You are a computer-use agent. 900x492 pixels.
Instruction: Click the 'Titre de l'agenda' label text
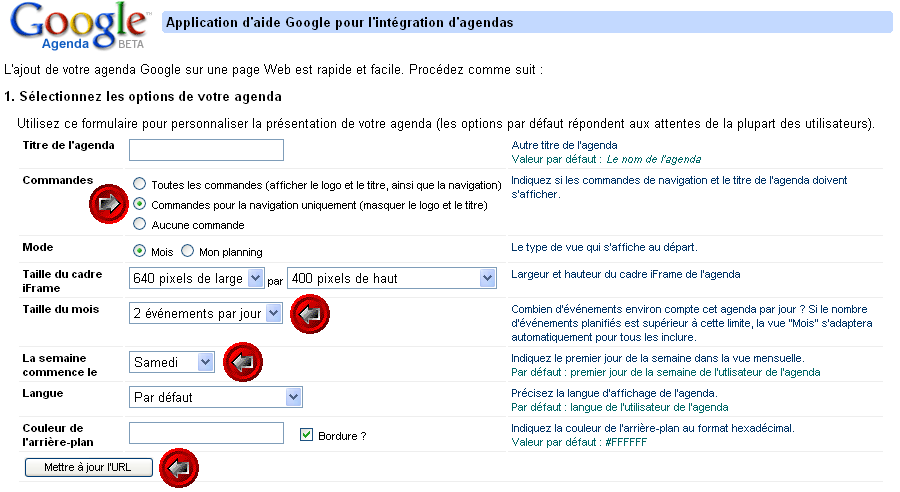pos(68,145)
